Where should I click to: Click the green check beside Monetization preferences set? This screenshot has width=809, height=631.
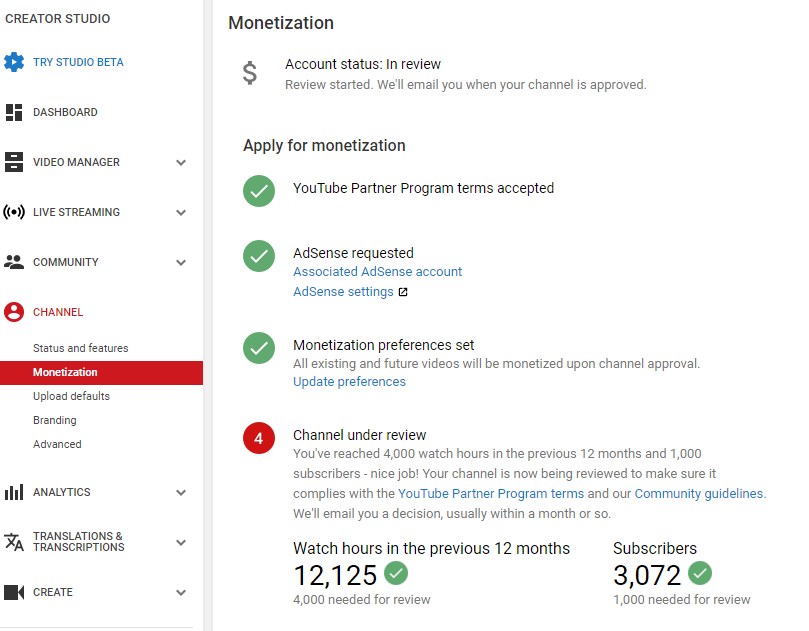click(259, 348)
